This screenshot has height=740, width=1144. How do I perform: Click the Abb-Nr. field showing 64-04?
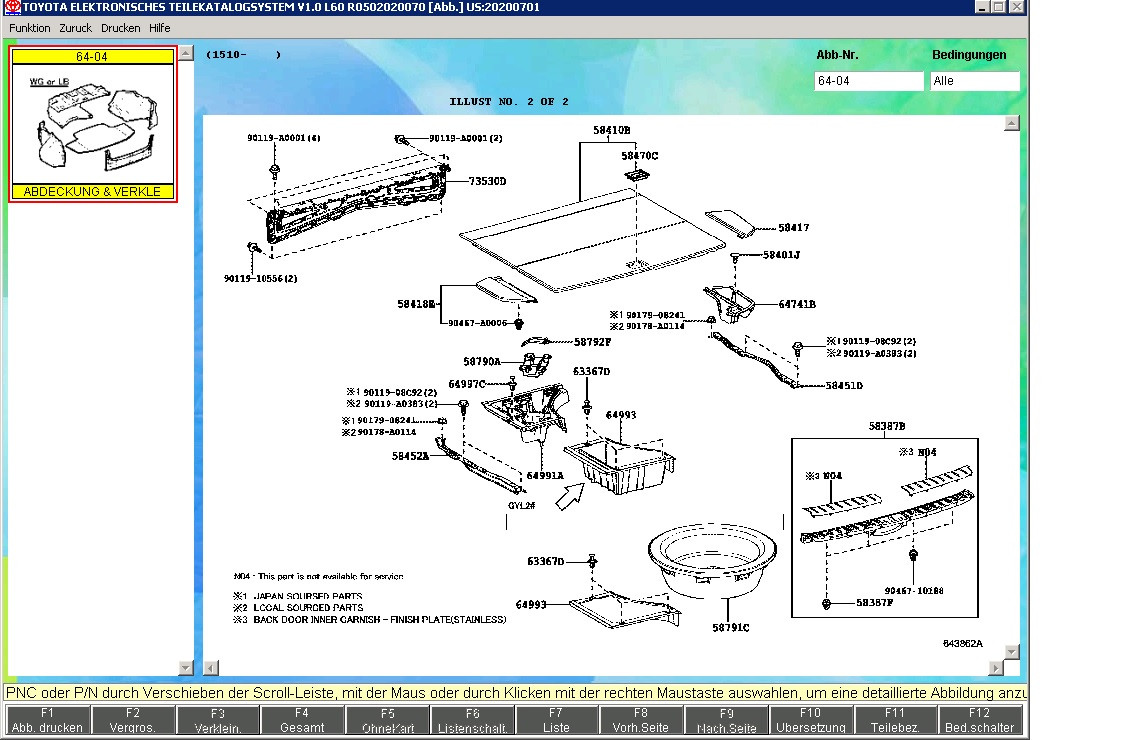coord(869,81)
